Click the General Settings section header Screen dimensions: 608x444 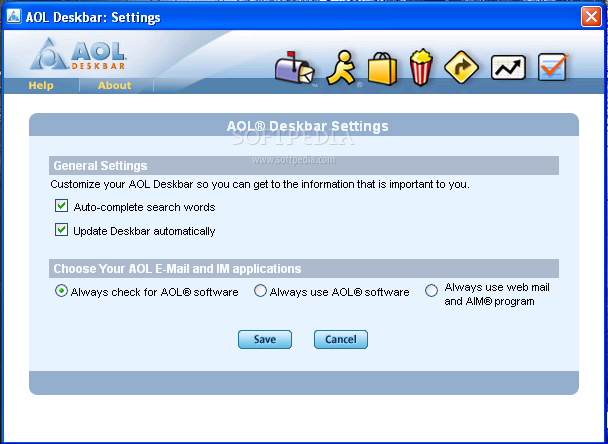(x=304, y=166)
